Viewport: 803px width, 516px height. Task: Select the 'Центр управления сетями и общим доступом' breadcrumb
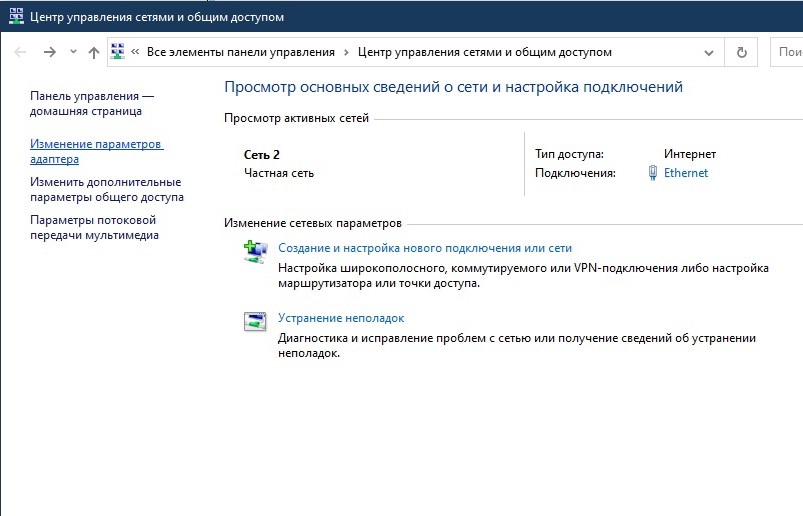(484, 52)
